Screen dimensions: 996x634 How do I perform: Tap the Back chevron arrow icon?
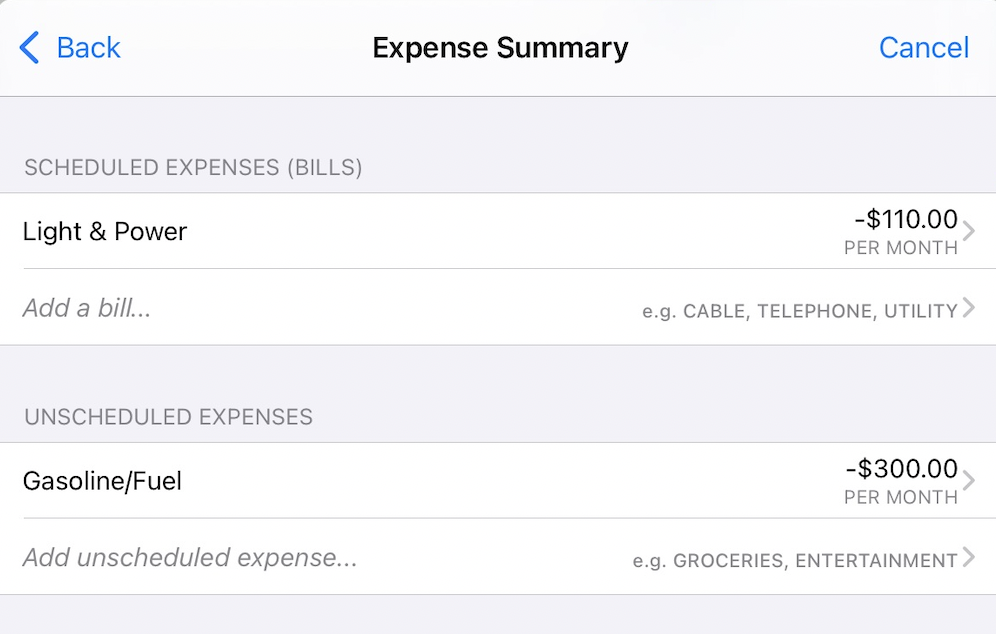(x=30, y=48)
